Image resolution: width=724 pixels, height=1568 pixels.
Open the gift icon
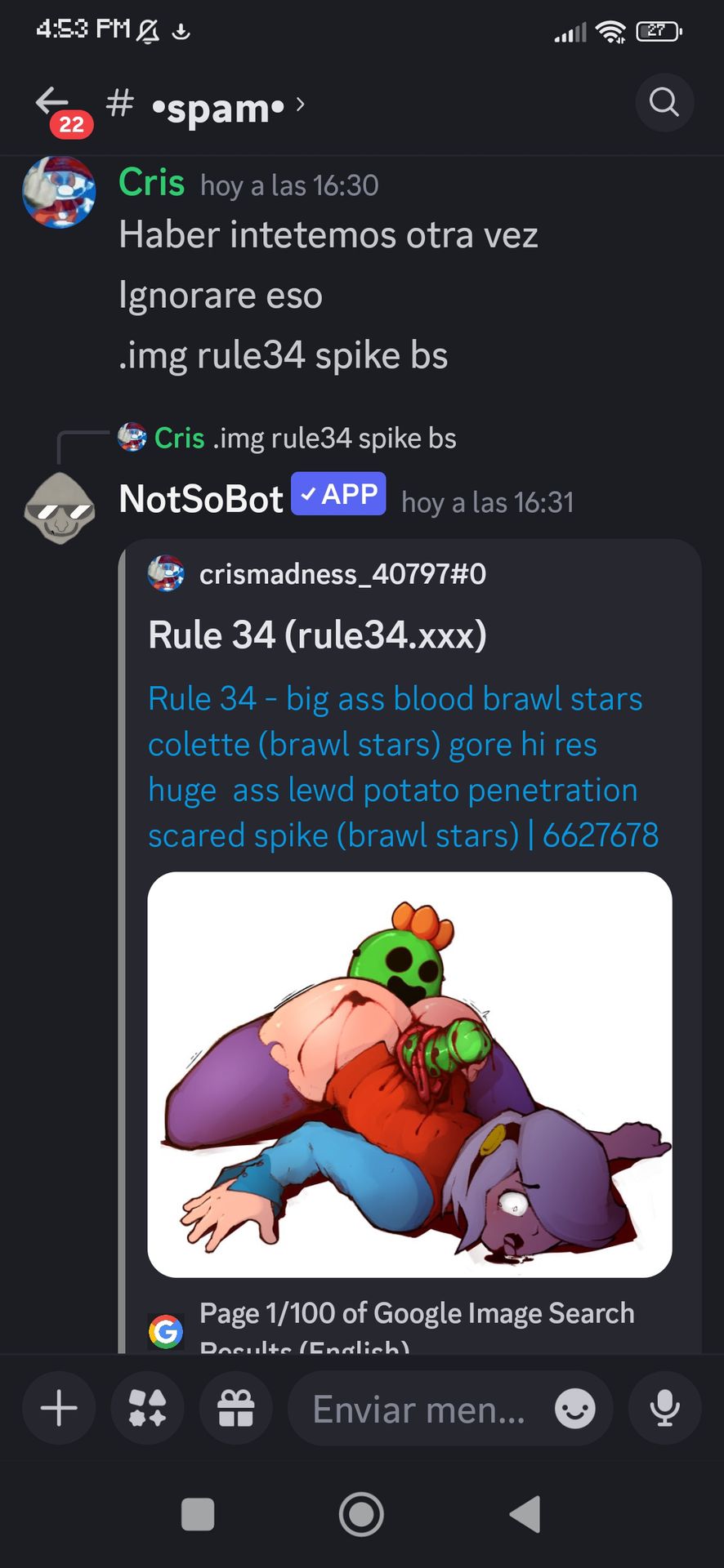(x=236, y=1409)
